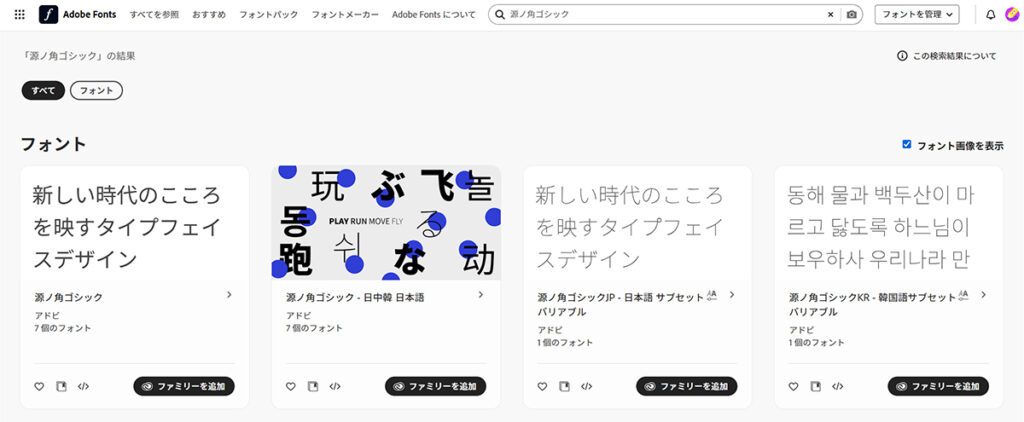Open 源ノ角ゴシックJP family chevron

tap(732, 295)
